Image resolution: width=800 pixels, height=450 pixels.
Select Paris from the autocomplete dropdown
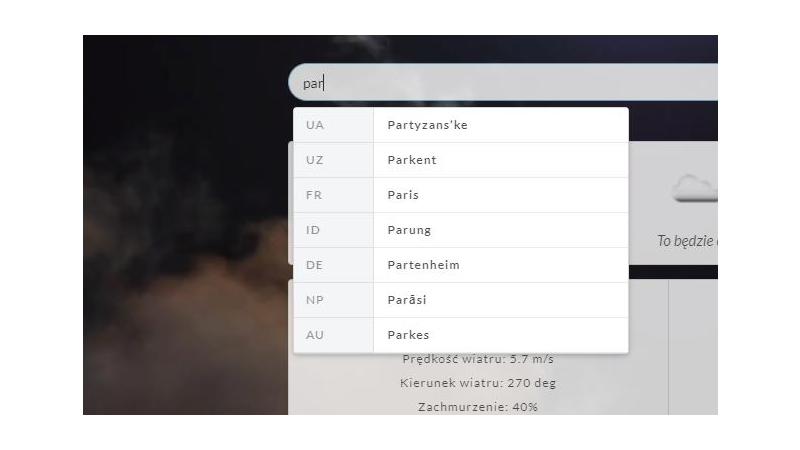(461, 195)
